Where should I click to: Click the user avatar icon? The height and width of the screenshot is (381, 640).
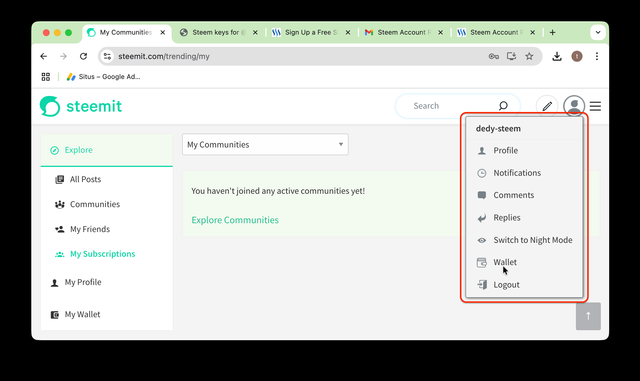(x=574, y=106)
